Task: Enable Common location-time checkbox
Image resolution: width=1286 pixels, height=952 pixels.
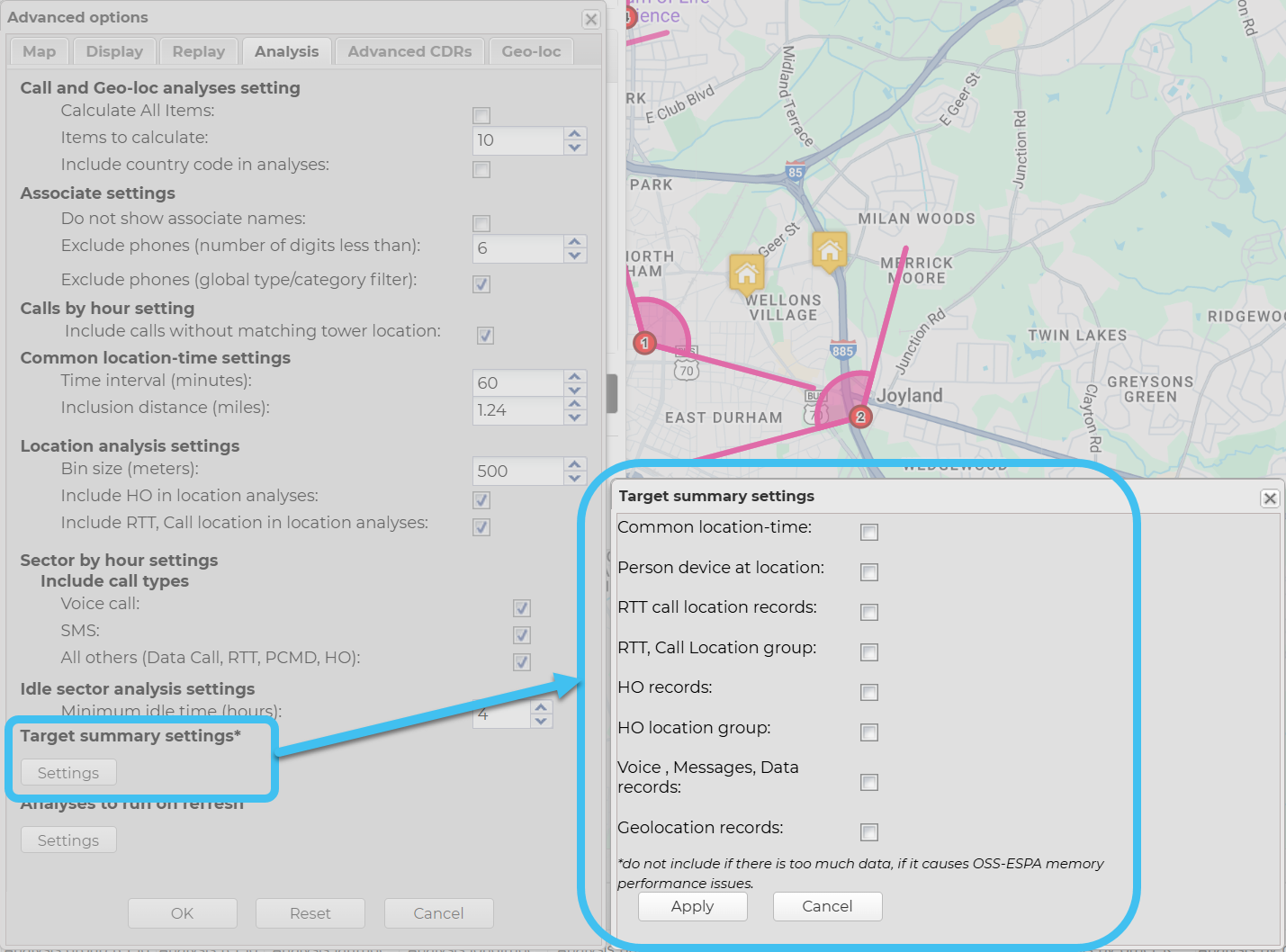Action: click(869, 532)
